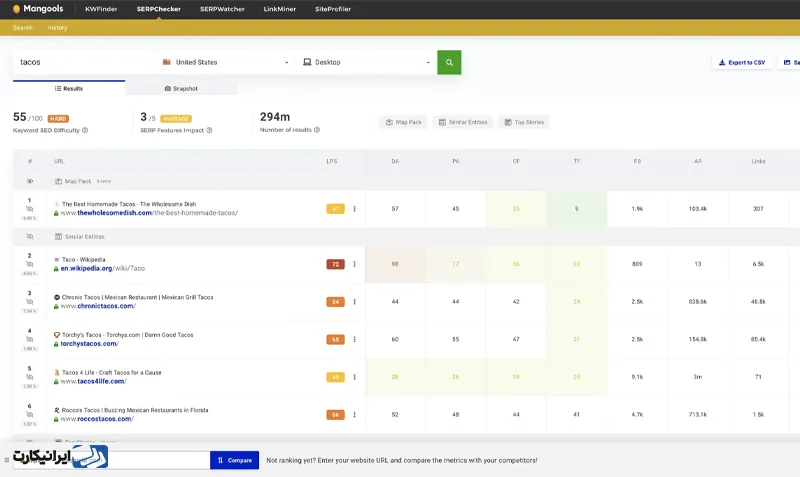Screen dimensions: 800x477
Task: Open more options for torchystacos.com row
Action: coord(355,339)
